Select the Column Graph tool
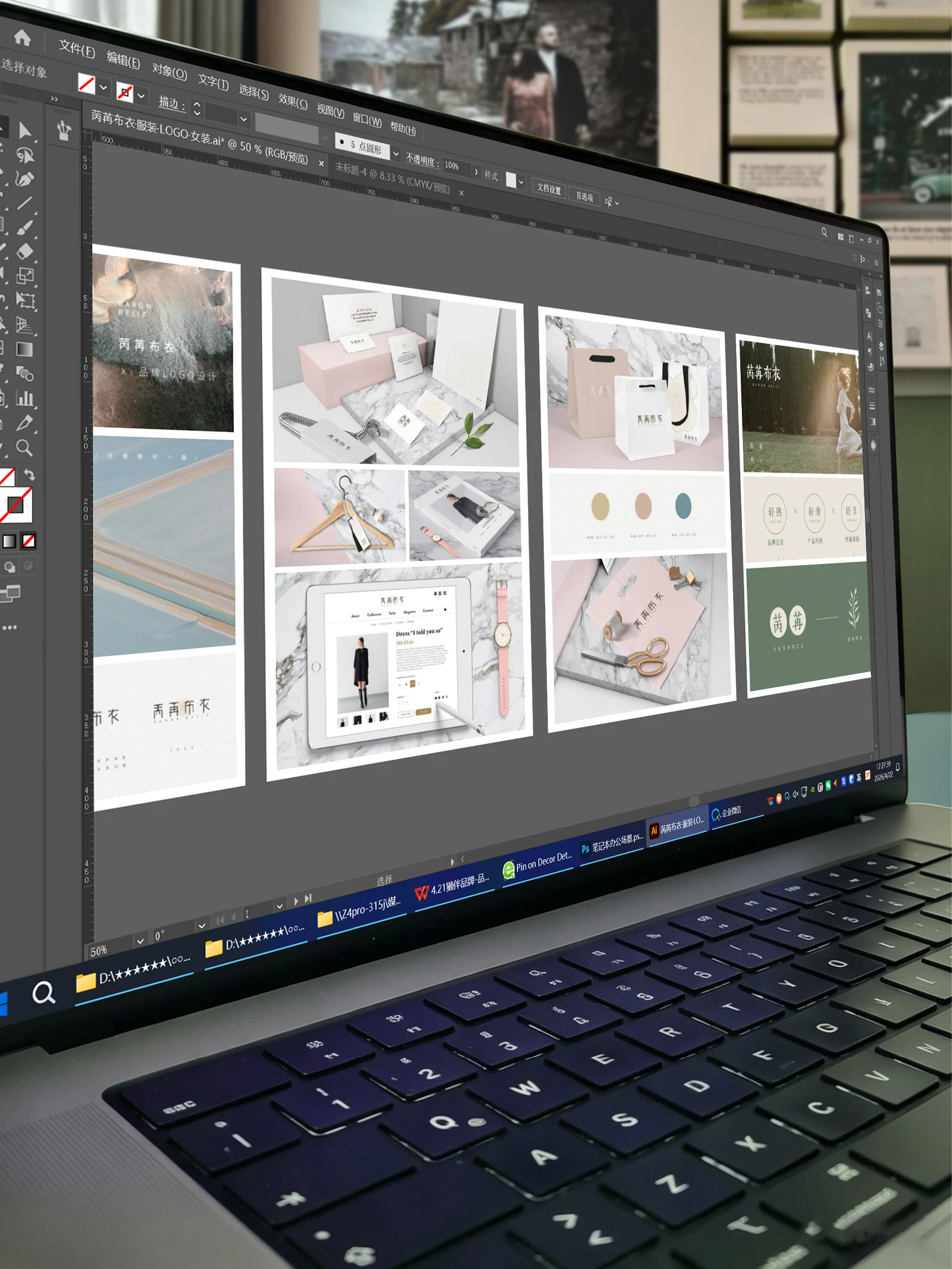Image resolution: width=952 pixels, height=1269 pixels. coord(24,398)
